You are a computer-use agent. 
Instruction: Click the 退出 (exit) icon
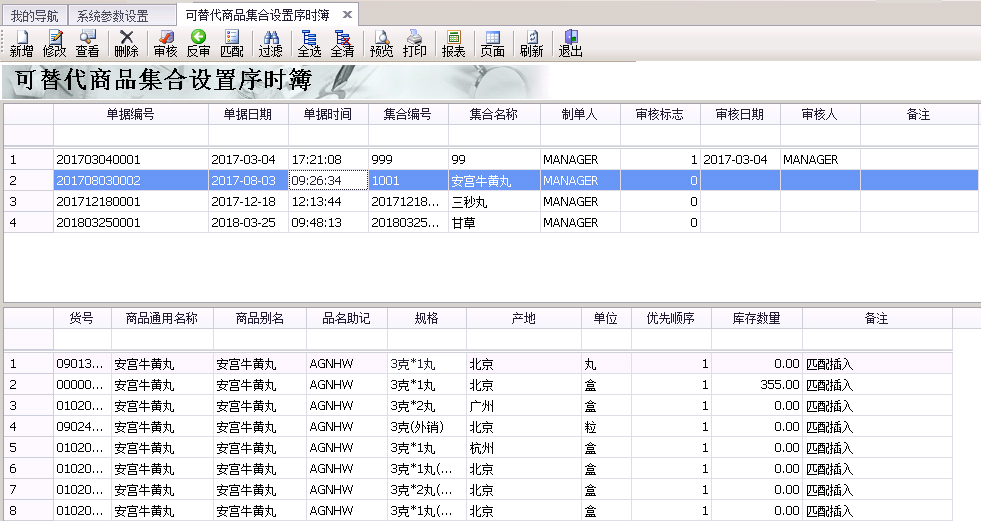point(571,44)
